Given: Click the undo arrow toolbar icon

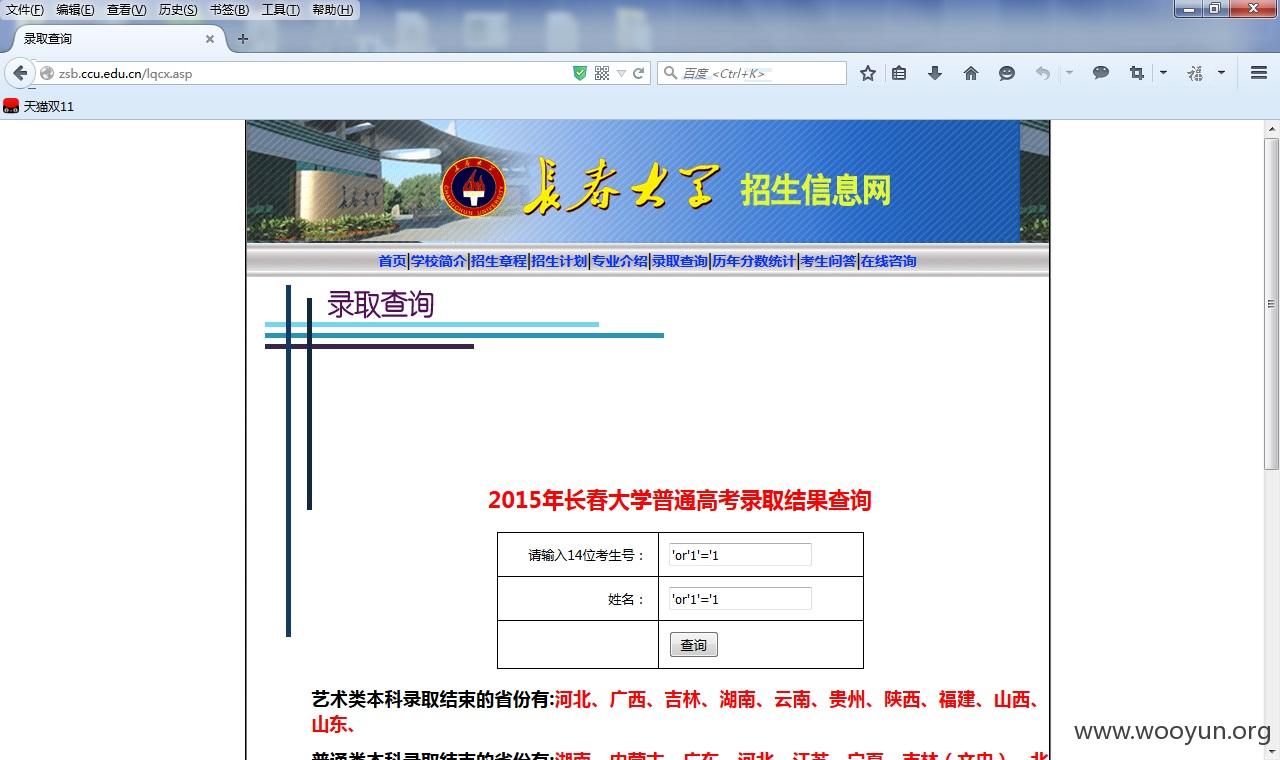Looking at the screenshot, I should click(x=1043, y=73).
